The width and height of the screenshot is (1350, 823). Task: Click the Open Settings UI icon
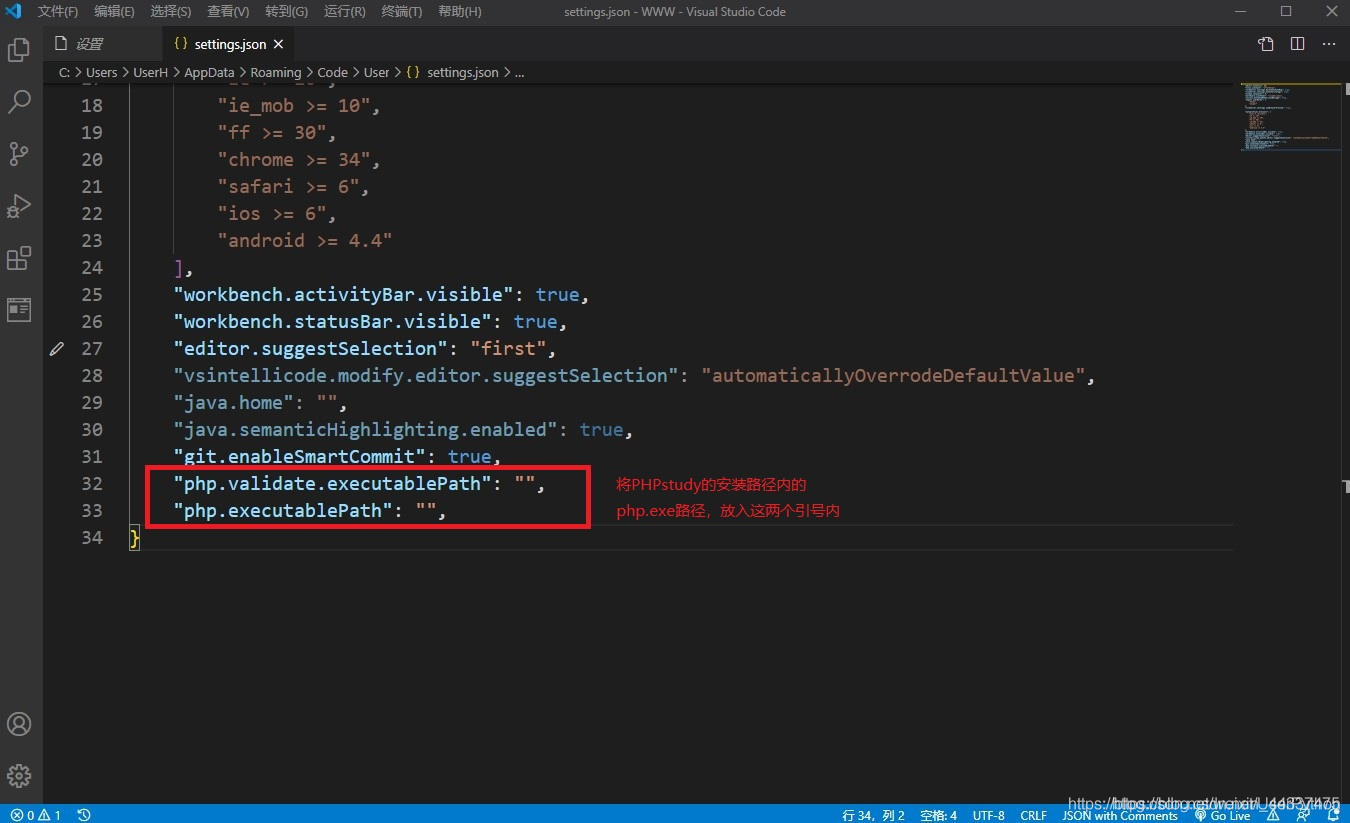(x=1266, y=44)
